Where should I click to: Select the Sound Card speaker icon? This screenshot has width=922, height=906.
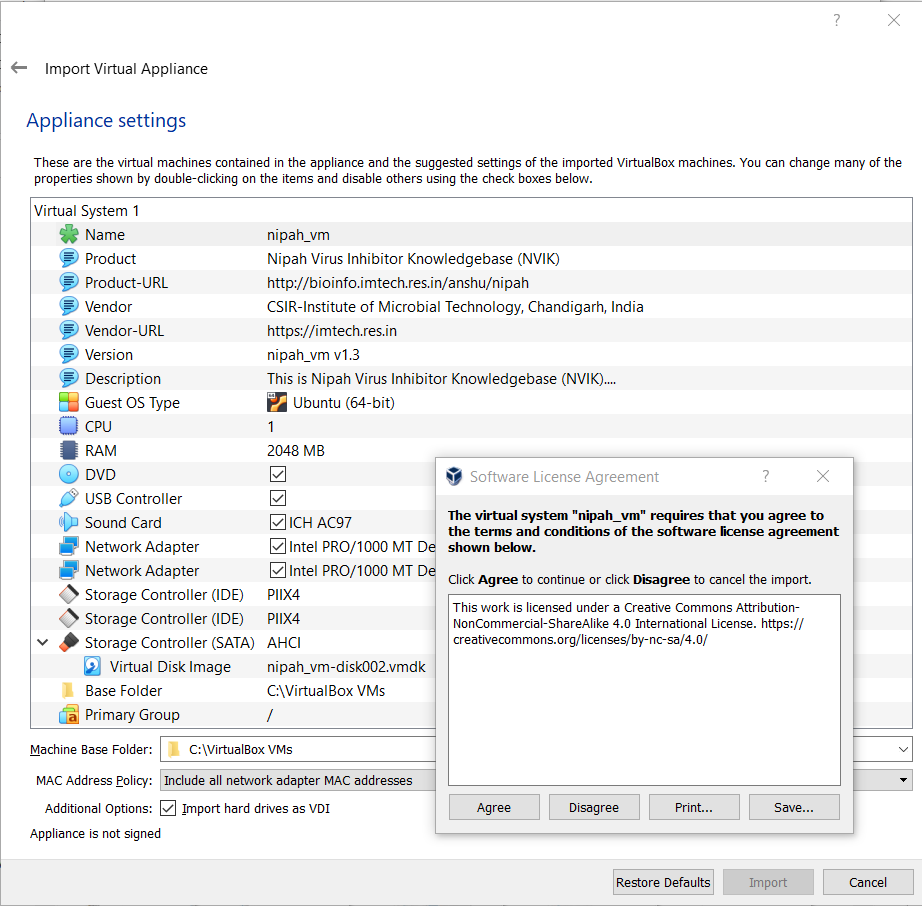click(x=68, y=523)
